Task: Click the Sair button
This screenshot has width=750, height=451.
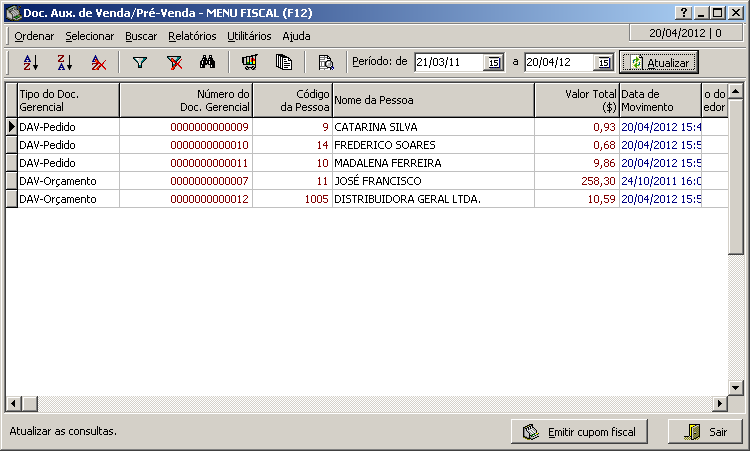Action: point(706,432)
